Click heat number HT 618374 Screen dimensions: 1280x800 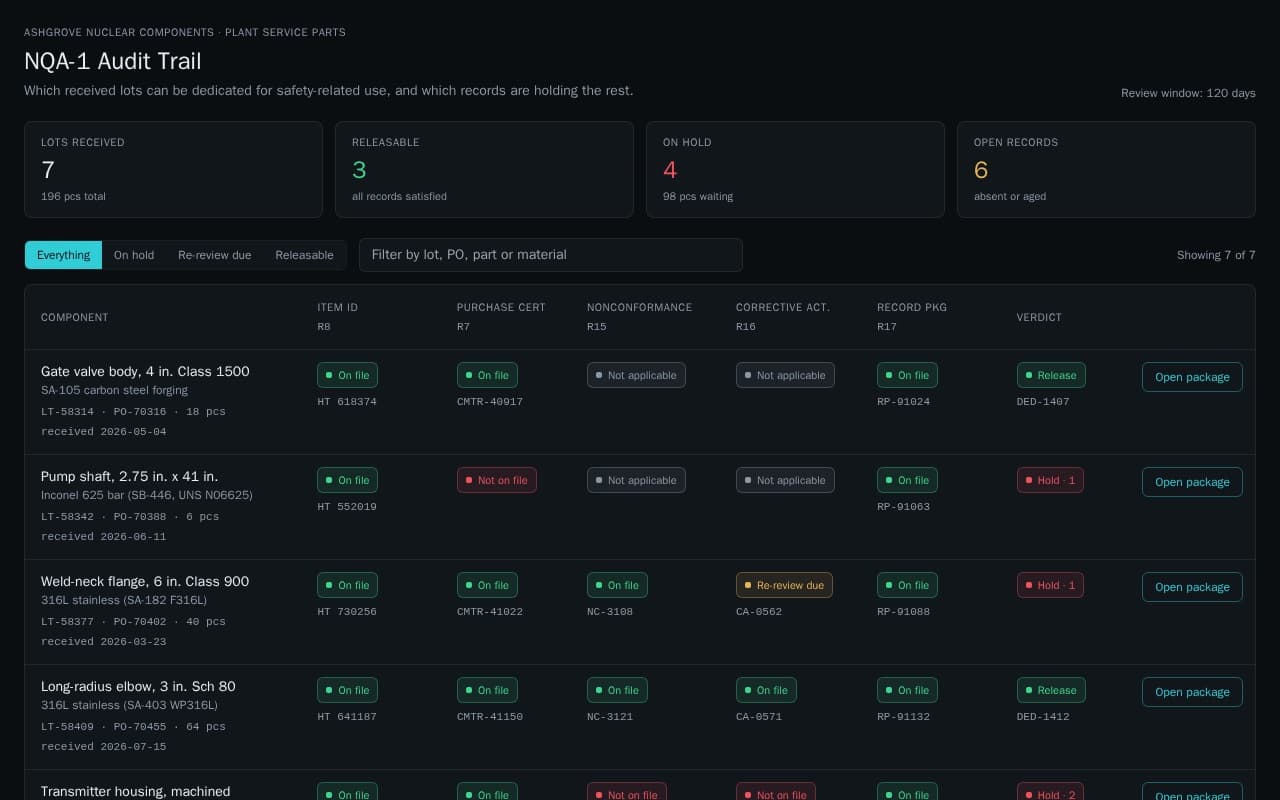pyautogui.click(x=347, y=401)
